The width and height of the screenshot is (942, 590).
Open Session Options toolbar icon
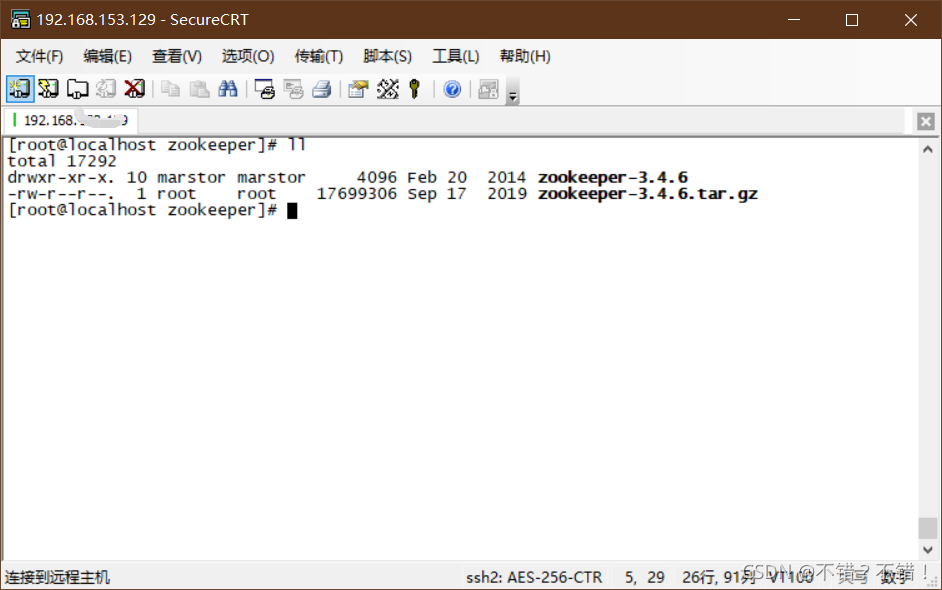pyautogui.click(x=358, y=90)
